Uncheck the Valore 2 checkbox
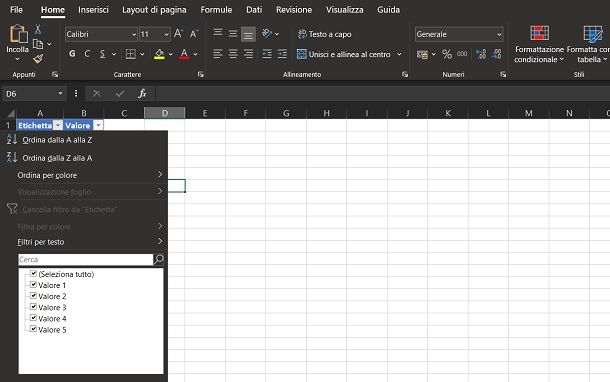The width and height of the screenshot is (610, 382). [x=33, y=296]
